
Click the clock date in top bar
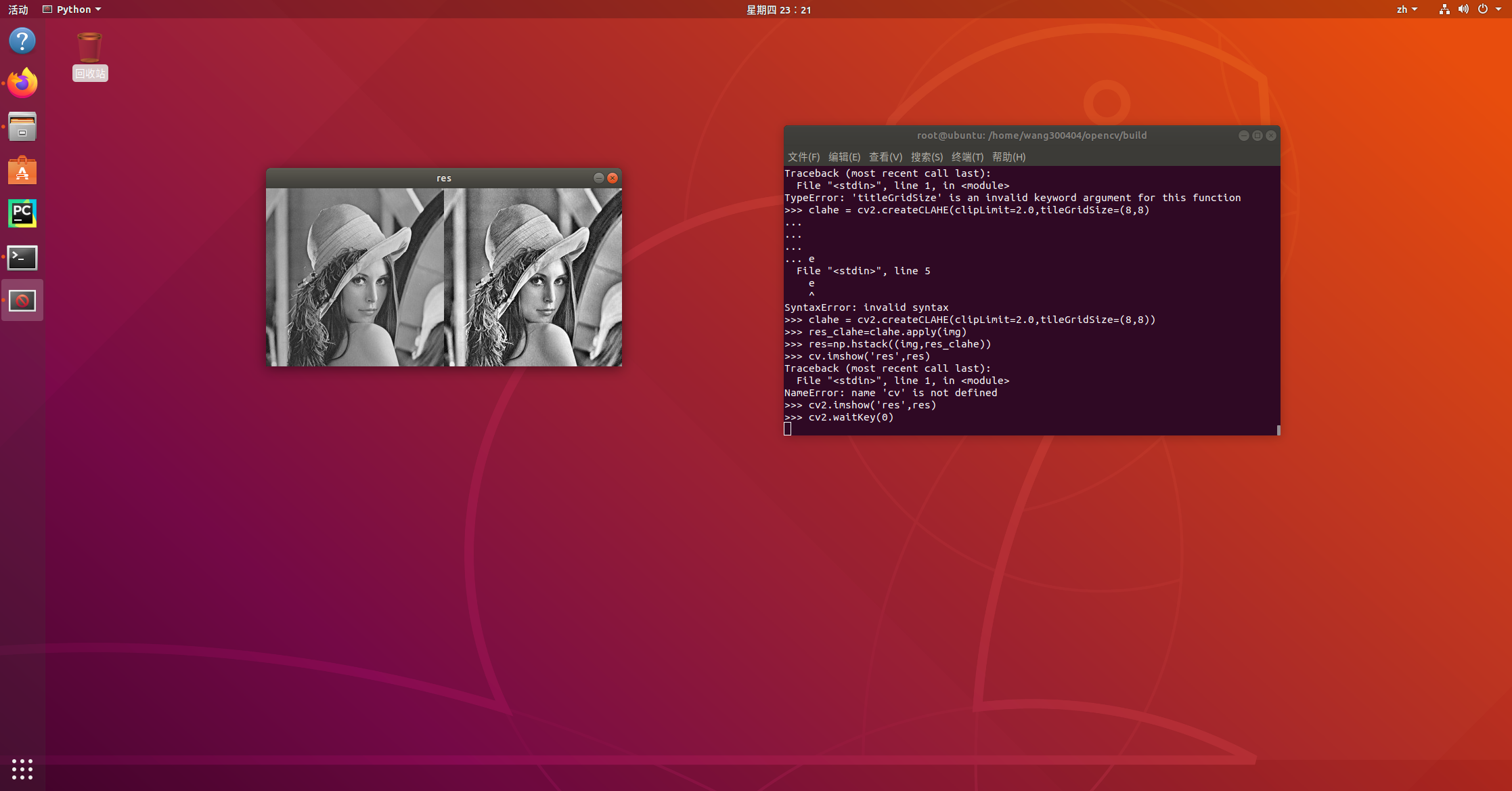778,9
